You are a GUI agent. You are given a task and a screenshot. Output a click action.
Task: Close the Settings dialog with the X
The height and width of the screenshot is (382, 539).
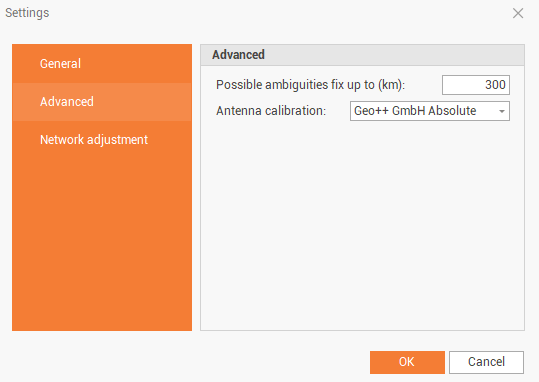click(518, 13)
